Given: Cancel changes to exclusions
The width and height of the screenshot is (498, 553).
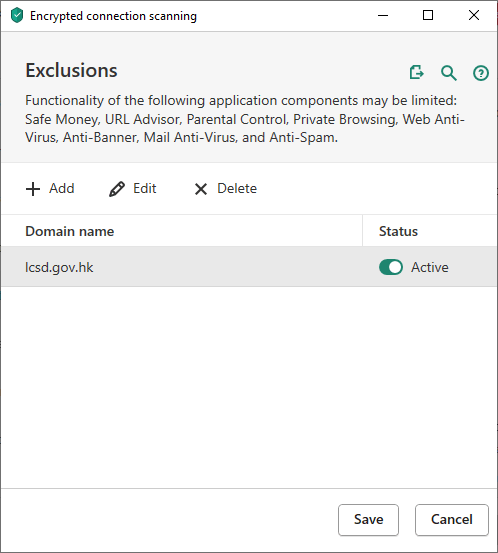Looking at the screenshot, I should tap(452, 520).
